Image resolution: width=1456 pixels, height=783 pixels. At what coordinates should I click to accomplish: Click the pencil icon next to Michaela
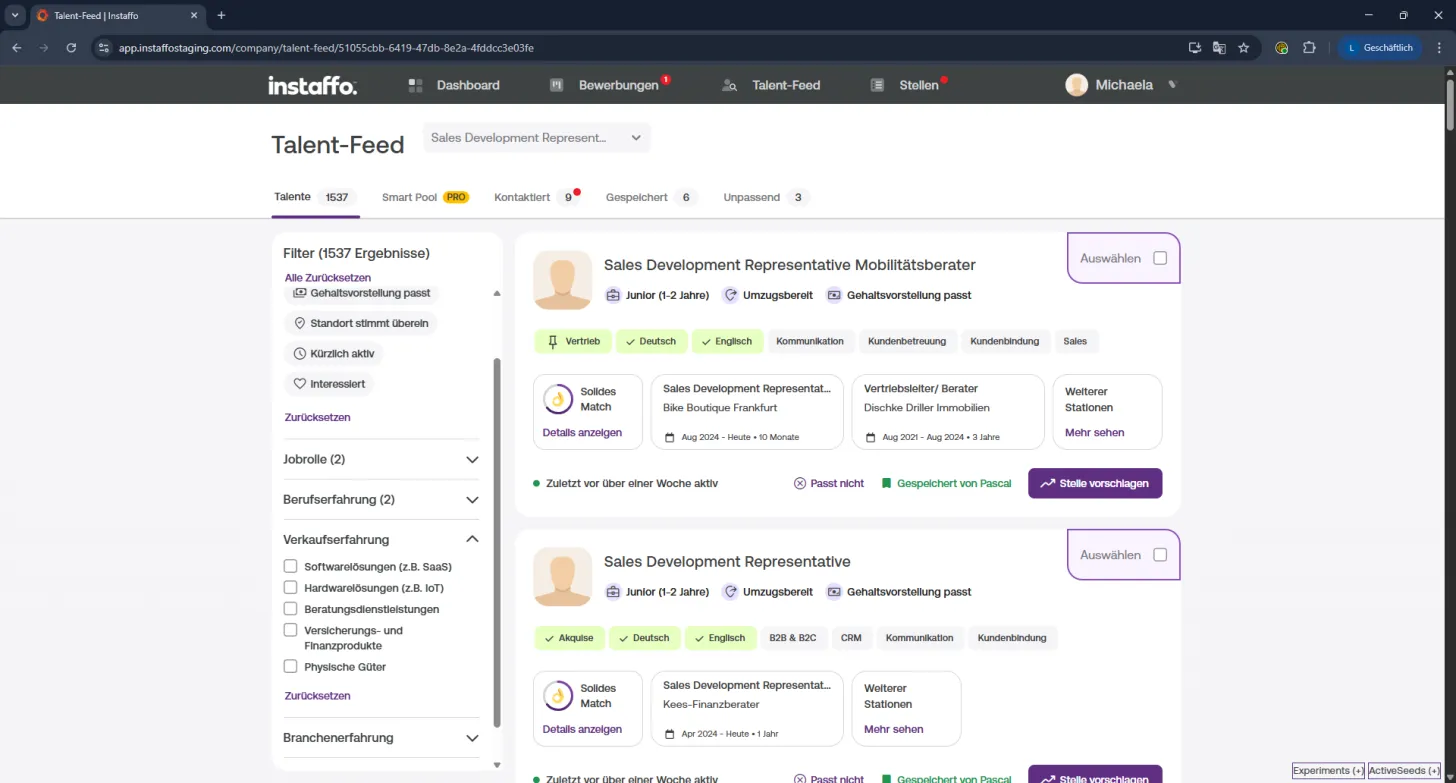click(x=1172, y=85)
